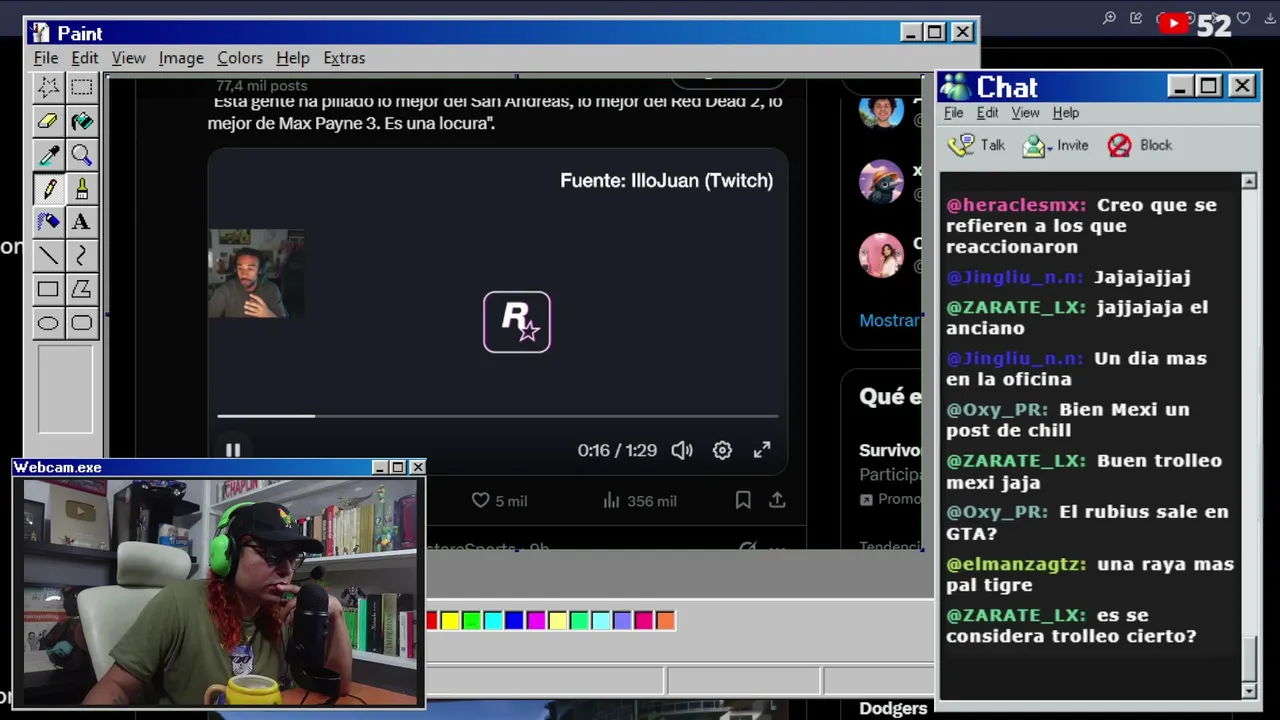
Task: Share the tweet with the upload icon
Action: pos(777,500)
